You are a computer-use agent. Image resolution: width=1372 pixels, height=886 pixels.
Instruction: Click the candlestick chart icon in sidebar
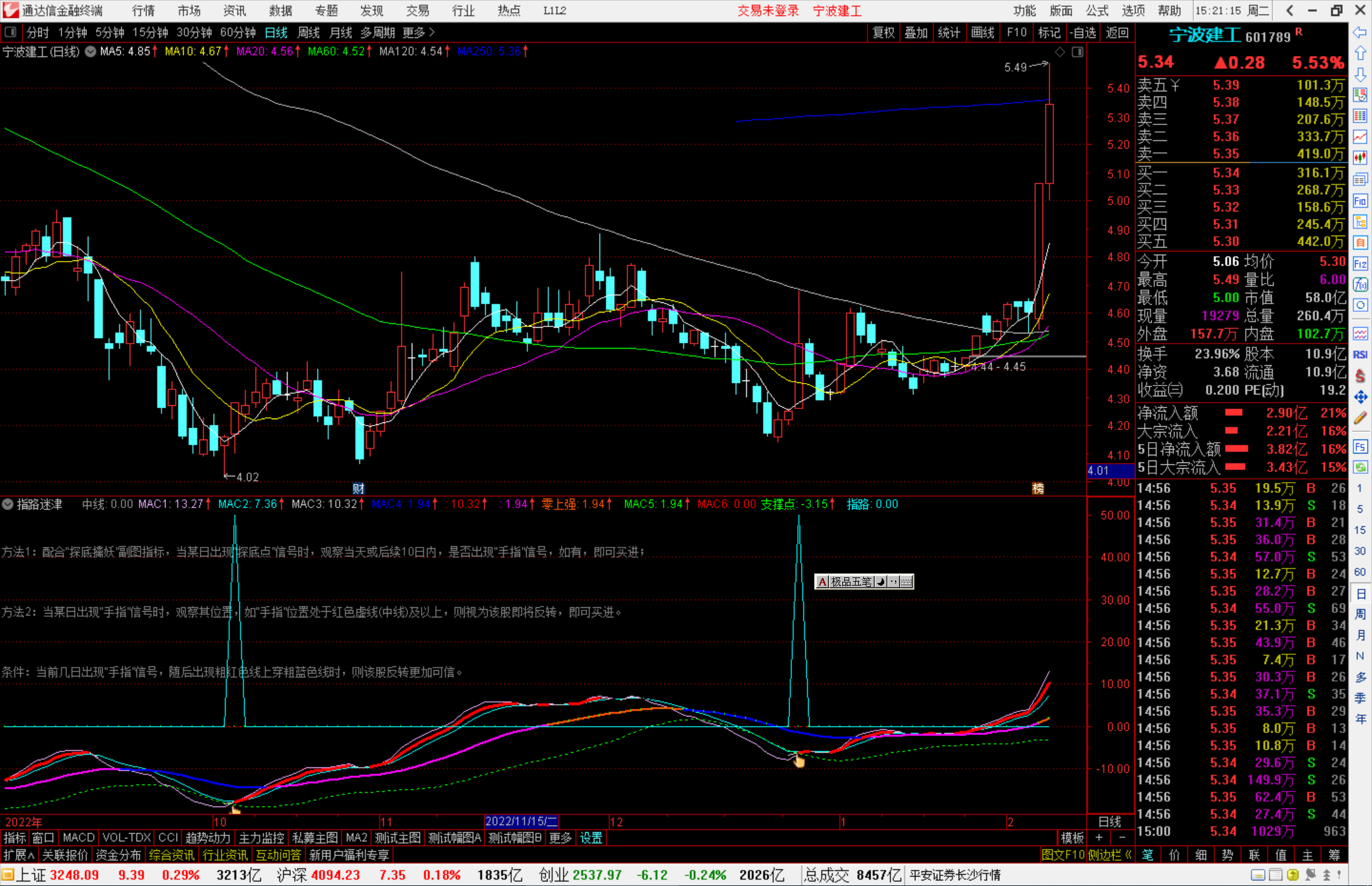tap(1360, 158)
